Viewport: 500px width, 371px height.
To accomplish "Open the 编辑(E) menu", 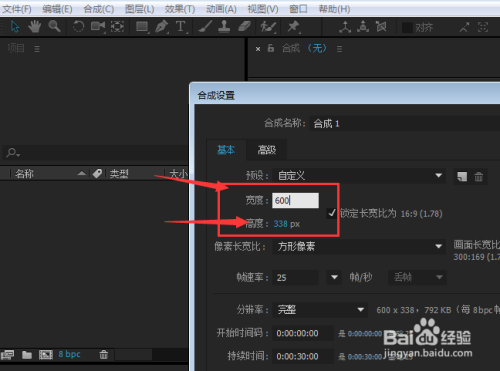I will click(x=57, y=9).
